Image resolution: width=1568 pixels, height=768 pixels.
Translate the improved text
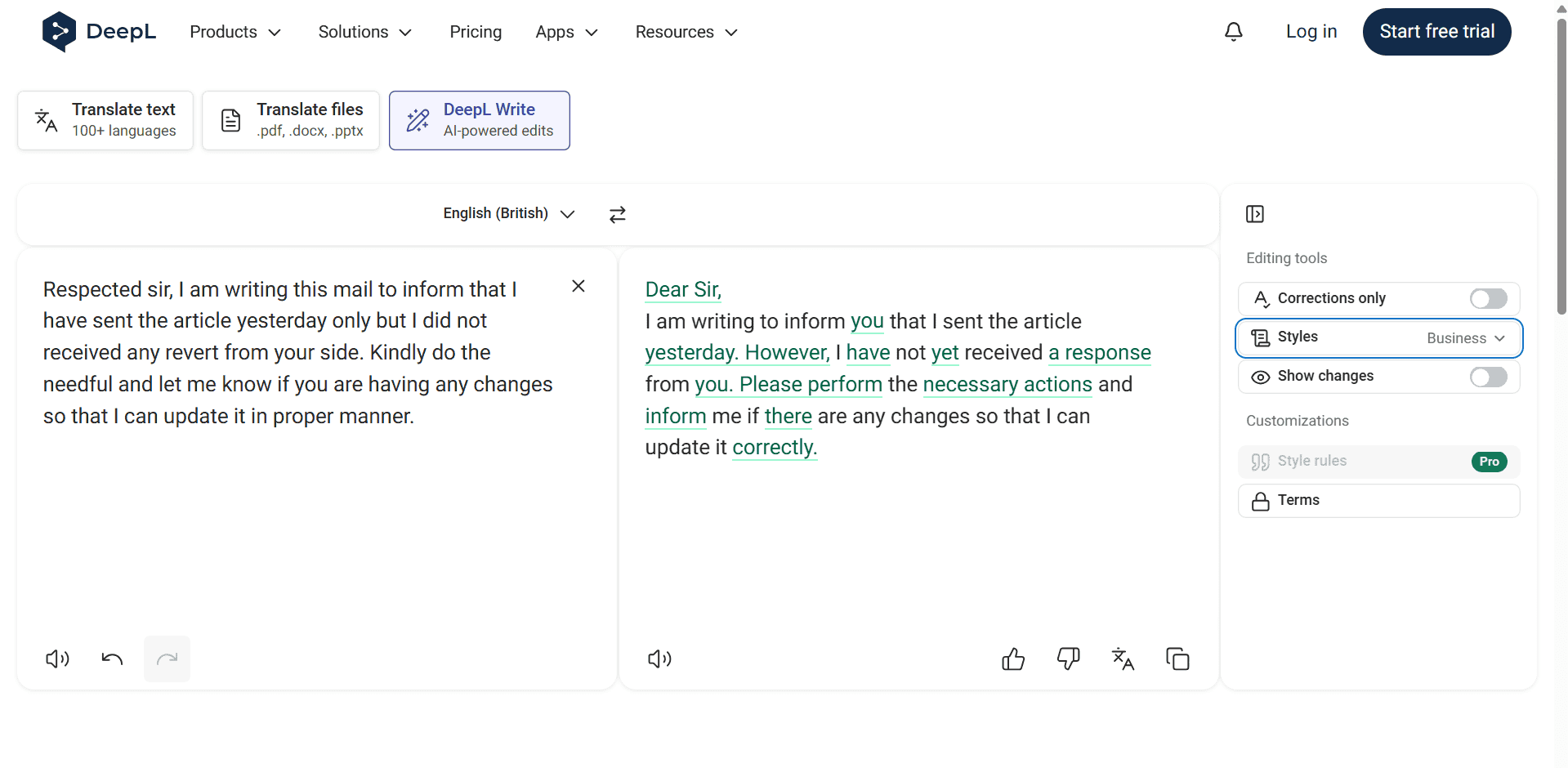(x=1123, y=659)
